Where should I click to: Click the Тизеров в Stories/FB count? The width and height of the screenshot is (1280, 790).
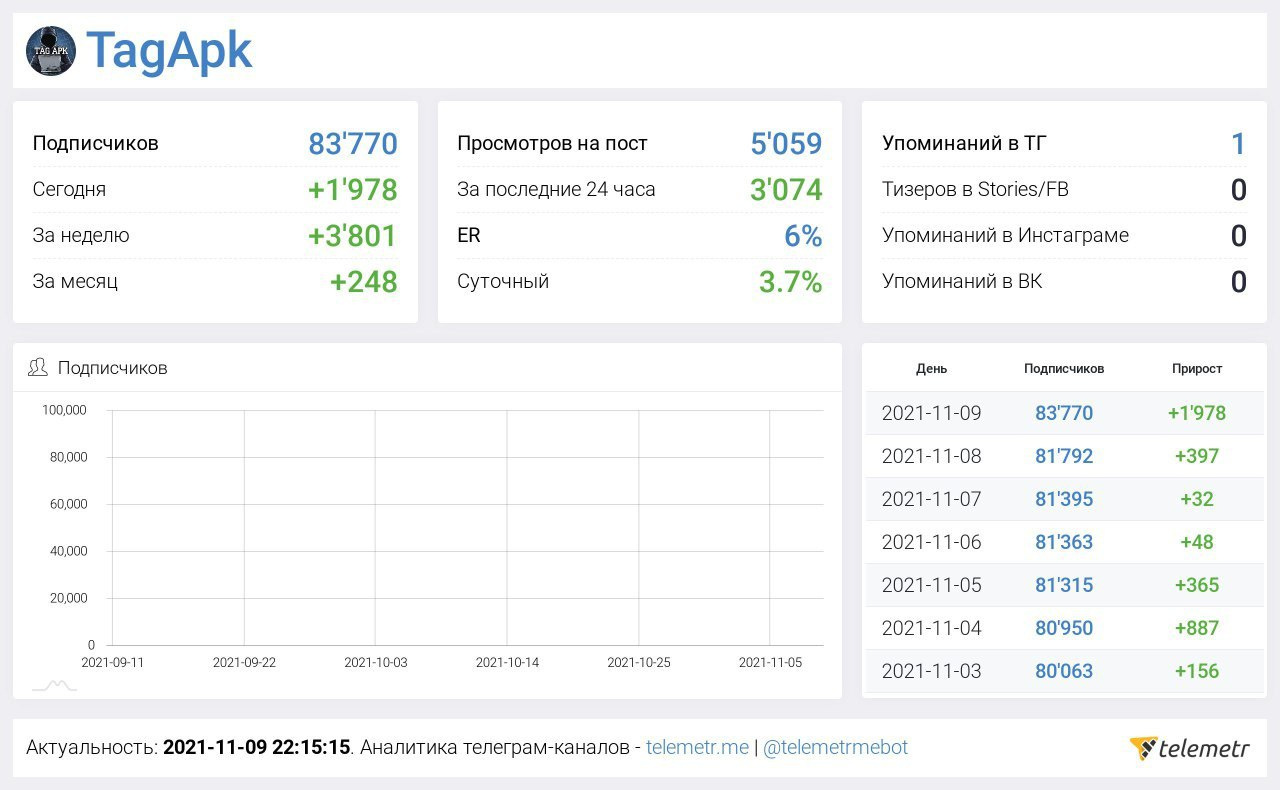[1238, 190]
